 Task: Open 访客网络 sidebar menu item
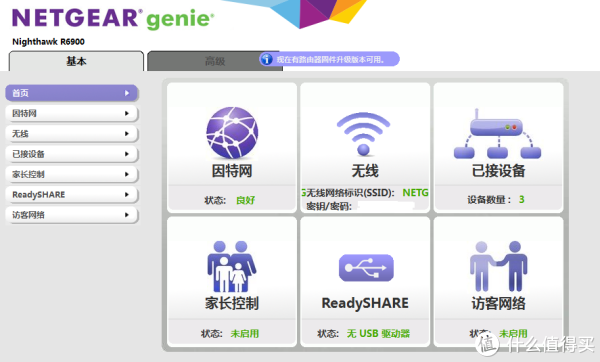71,215
